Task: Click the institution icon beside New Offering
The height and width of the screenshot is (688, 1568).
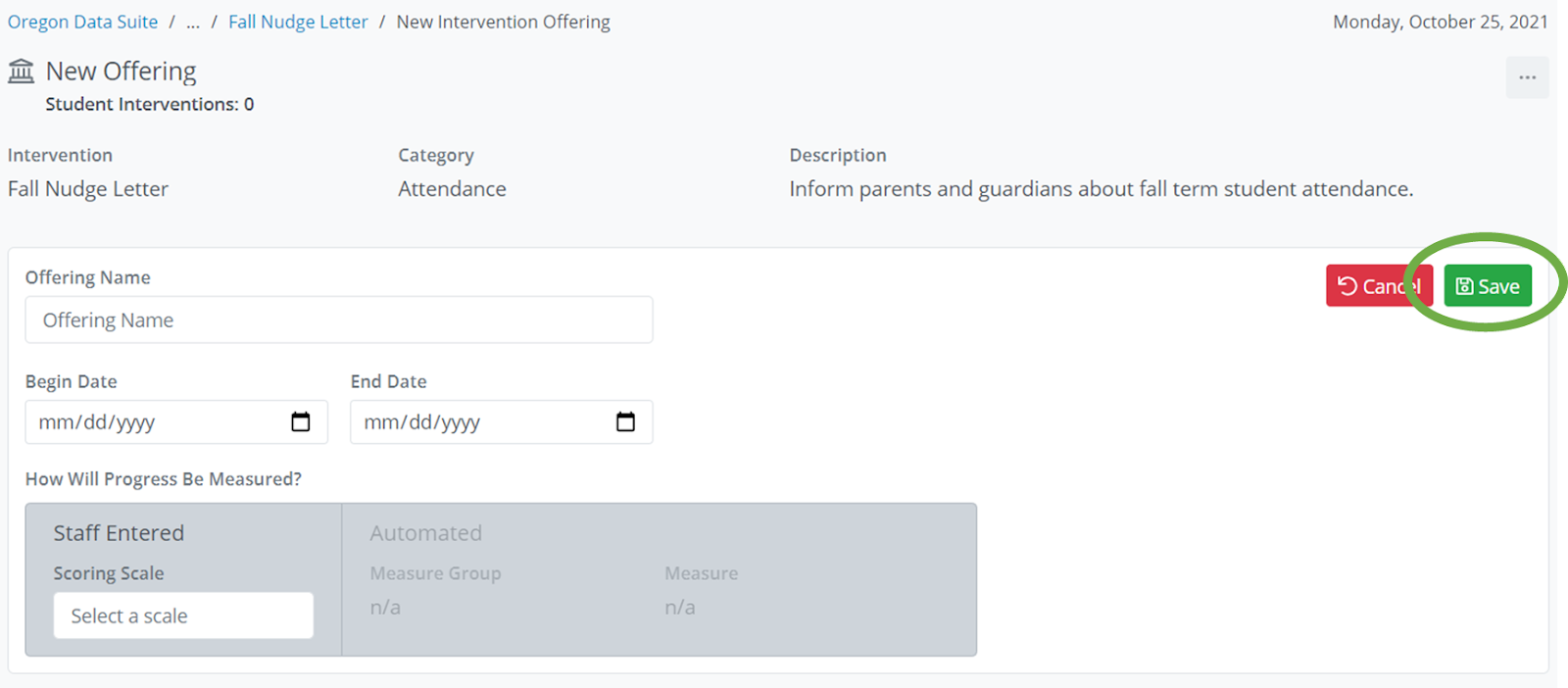Action: [x=21, y=72]
